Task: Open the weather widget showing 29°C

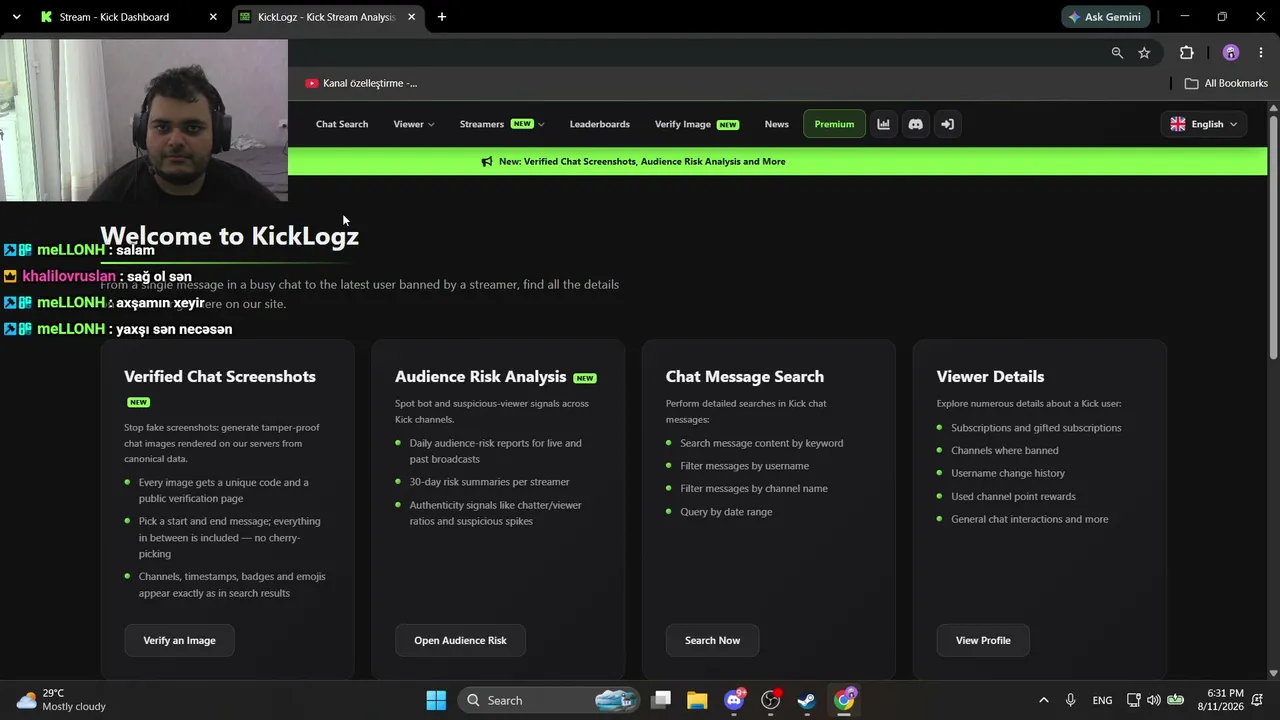Action: (62, 700)
